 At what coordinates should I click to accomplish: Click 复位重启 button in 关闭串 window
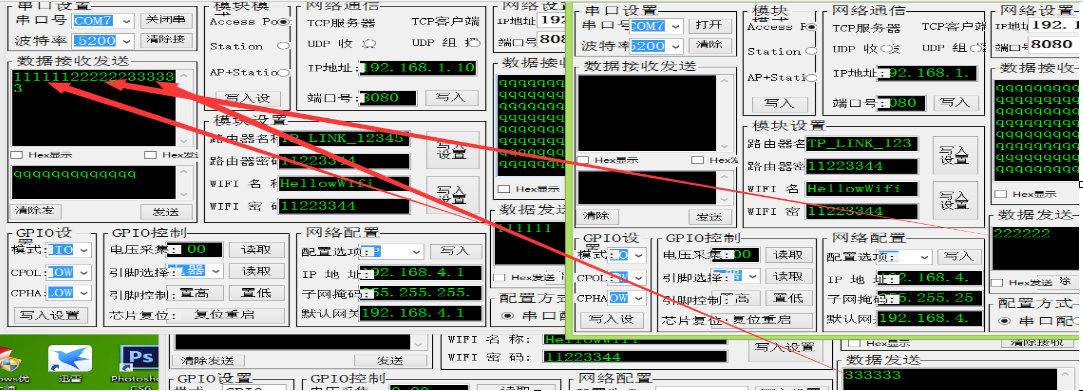tap(226, 315)
